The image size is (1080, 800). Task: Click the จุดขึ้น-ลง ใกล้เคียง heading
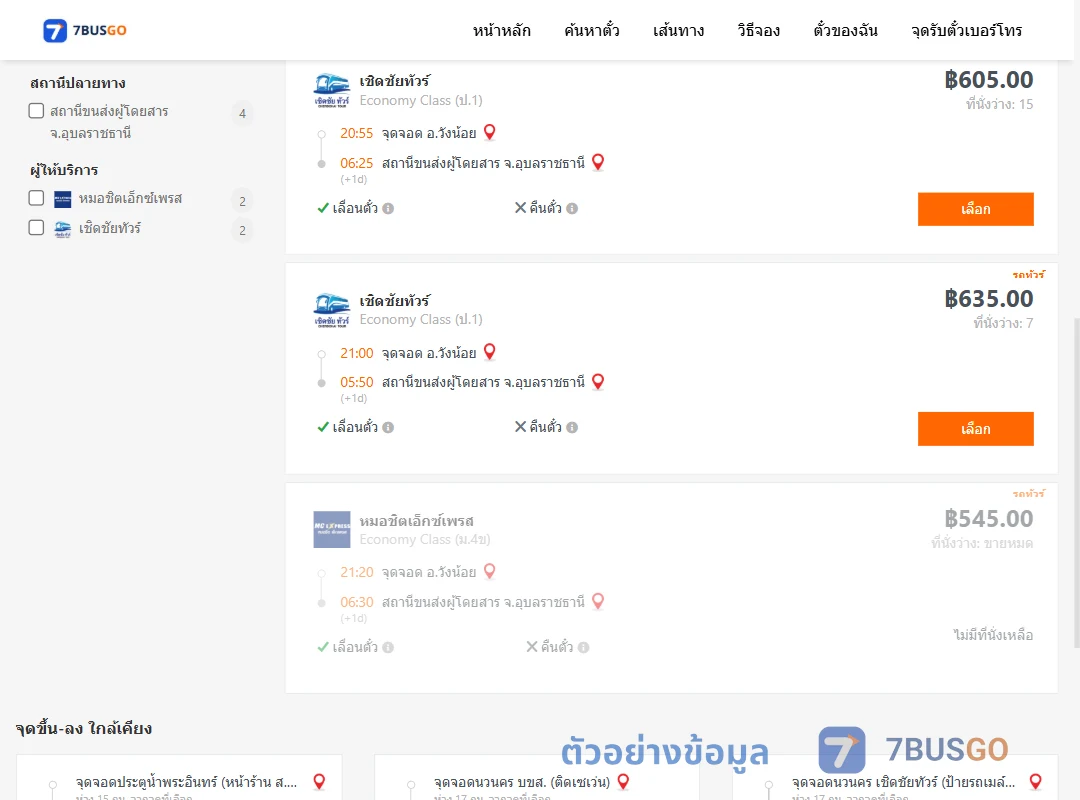pos(83,728)
